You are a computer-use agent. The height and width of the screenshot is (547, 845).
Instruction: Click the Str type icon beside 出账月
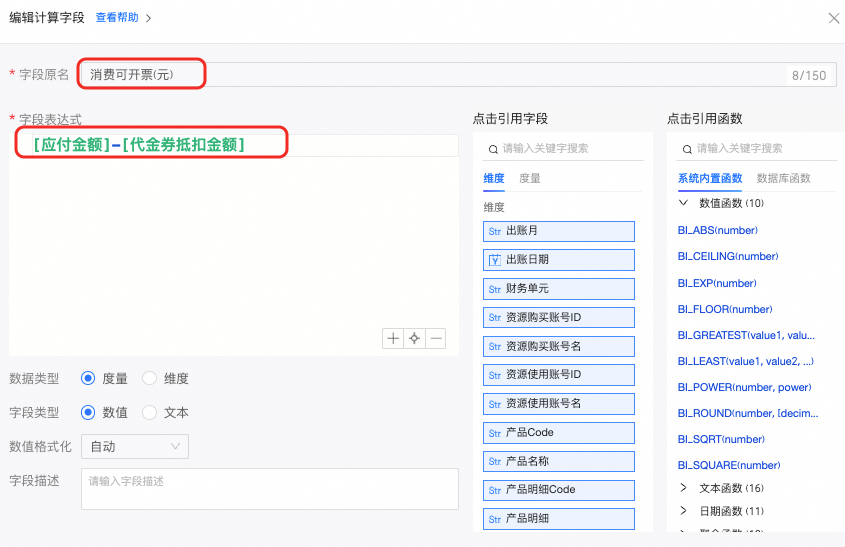(x=495, y=232)
